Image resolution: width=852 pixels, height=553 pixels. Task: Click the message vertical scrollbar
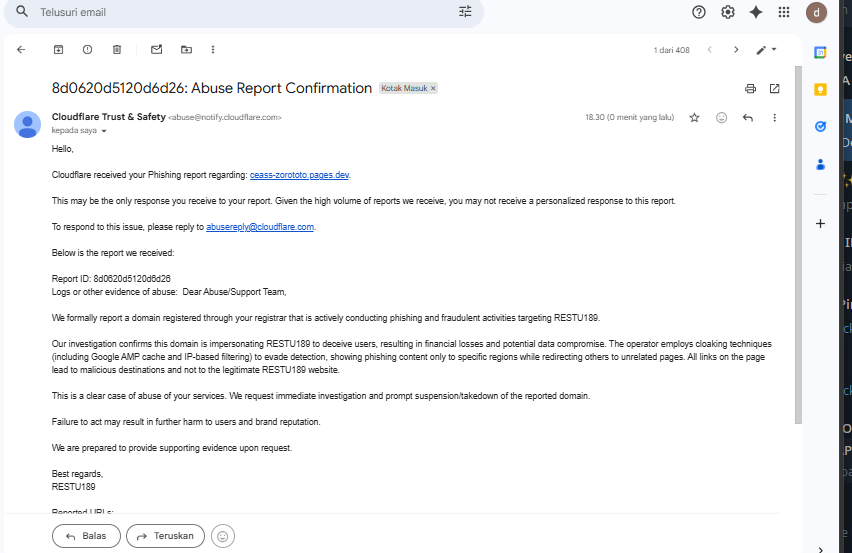point(798,244)
